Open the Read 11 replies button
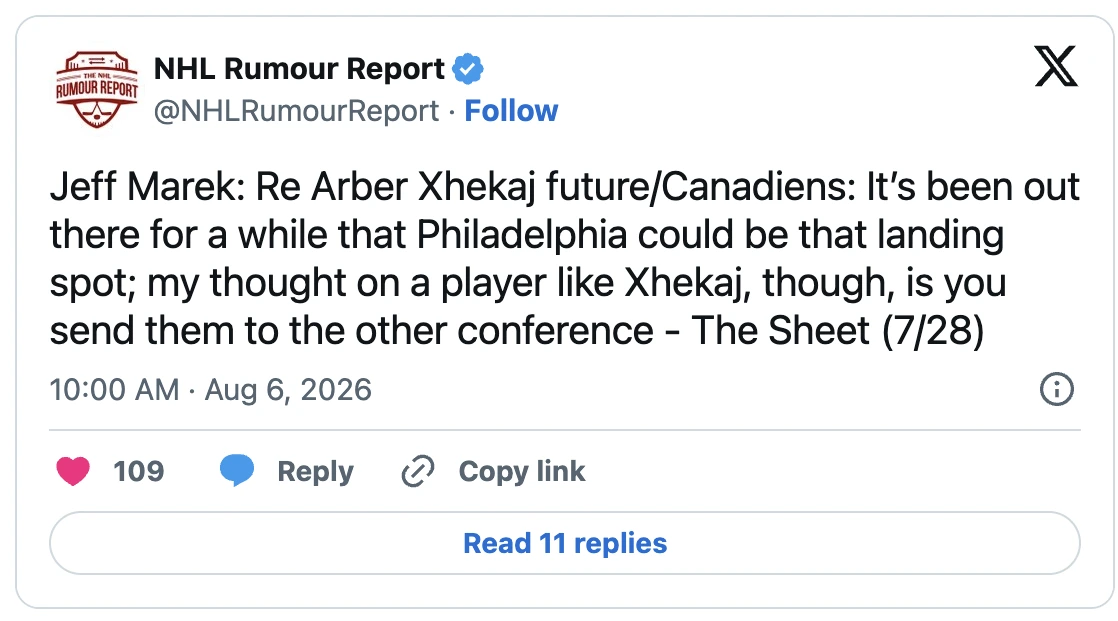 [565, 543]
